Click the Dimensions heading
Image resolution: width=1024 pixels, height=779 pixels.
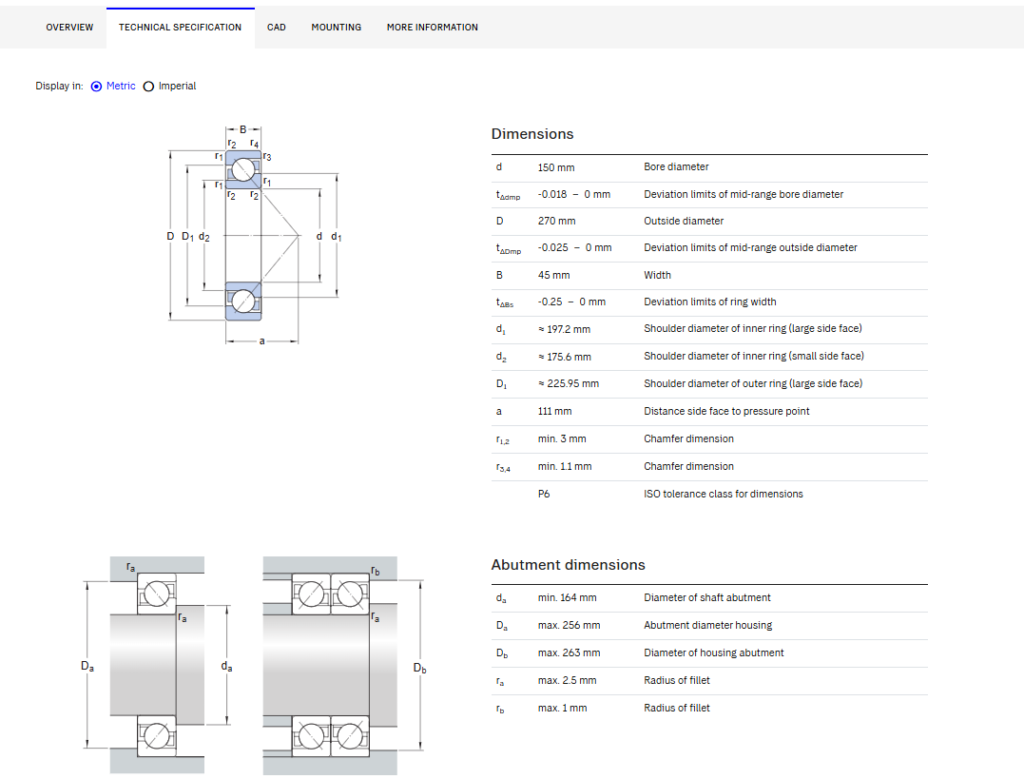pyautogui.click(x=532, y=134)
